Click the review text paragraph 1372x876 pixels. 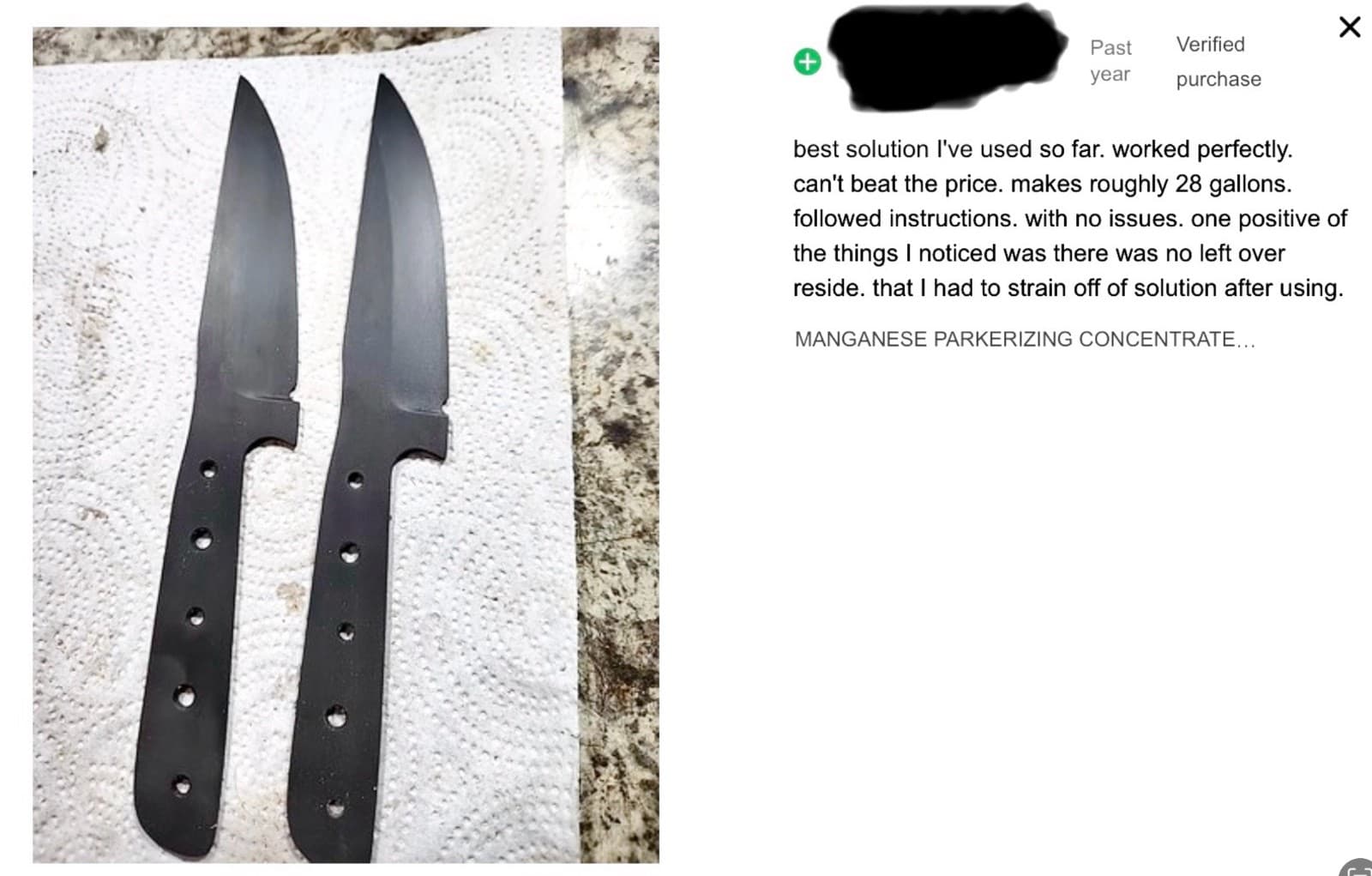click(x=1069, y=219)
